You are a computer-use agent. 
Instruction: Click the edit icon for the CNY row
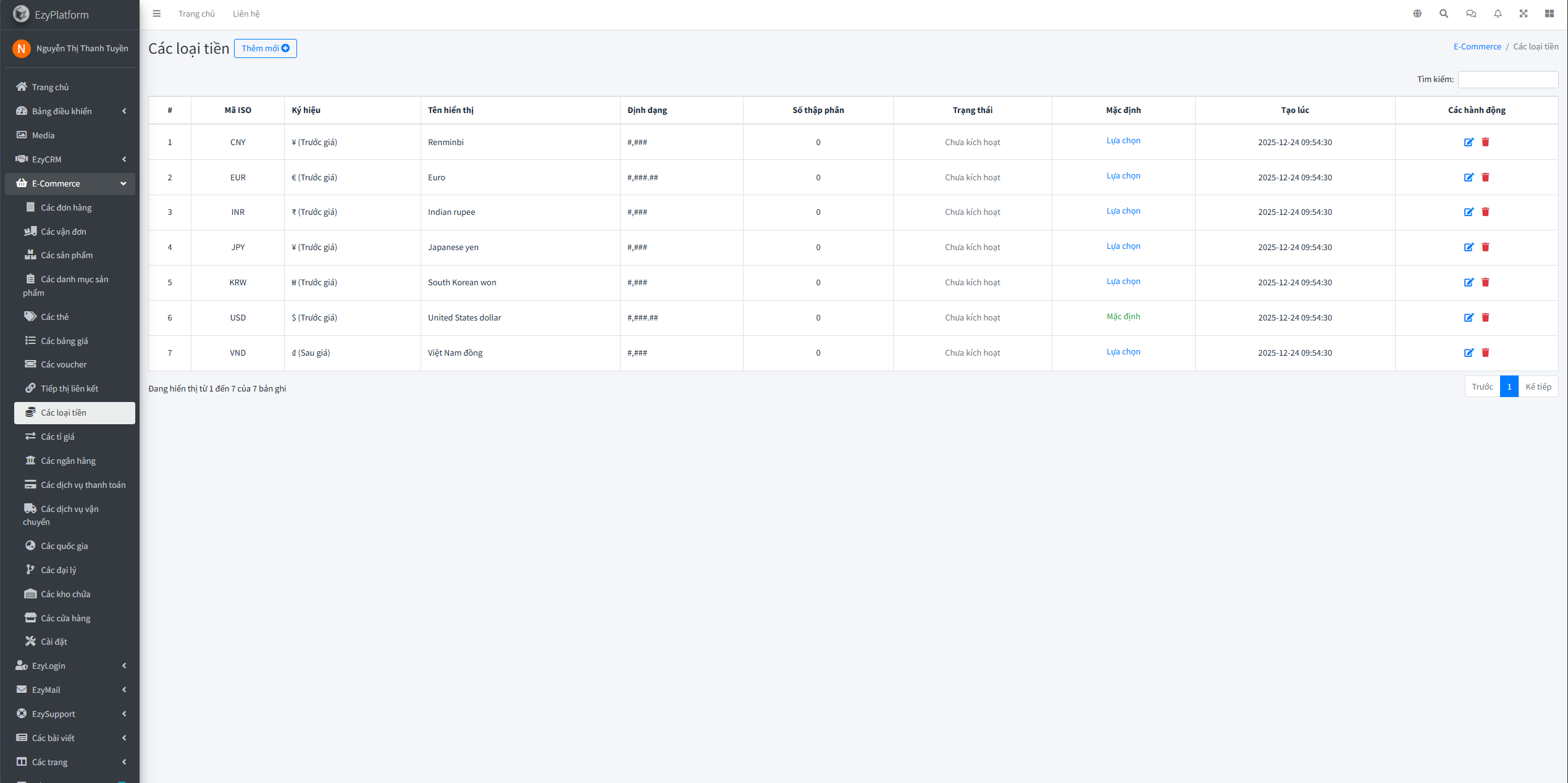pos(1469,142)
